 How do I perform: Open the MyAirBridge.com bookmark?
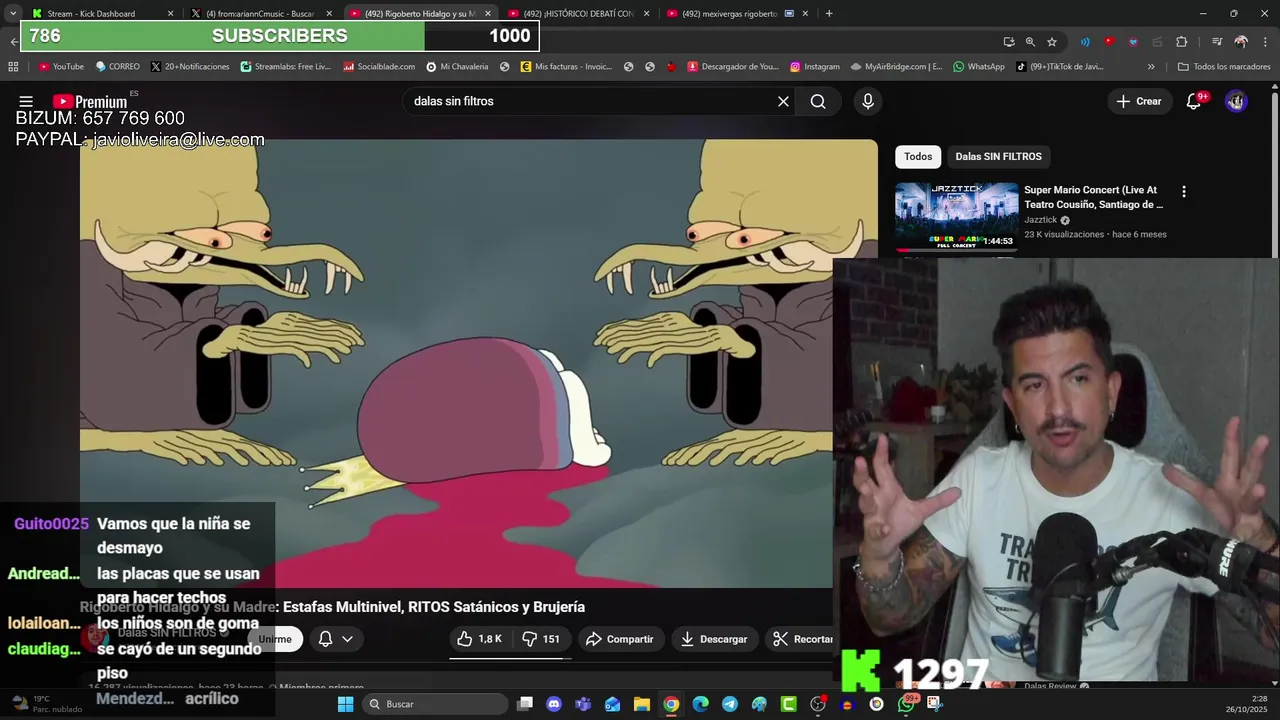coord(896,67)
